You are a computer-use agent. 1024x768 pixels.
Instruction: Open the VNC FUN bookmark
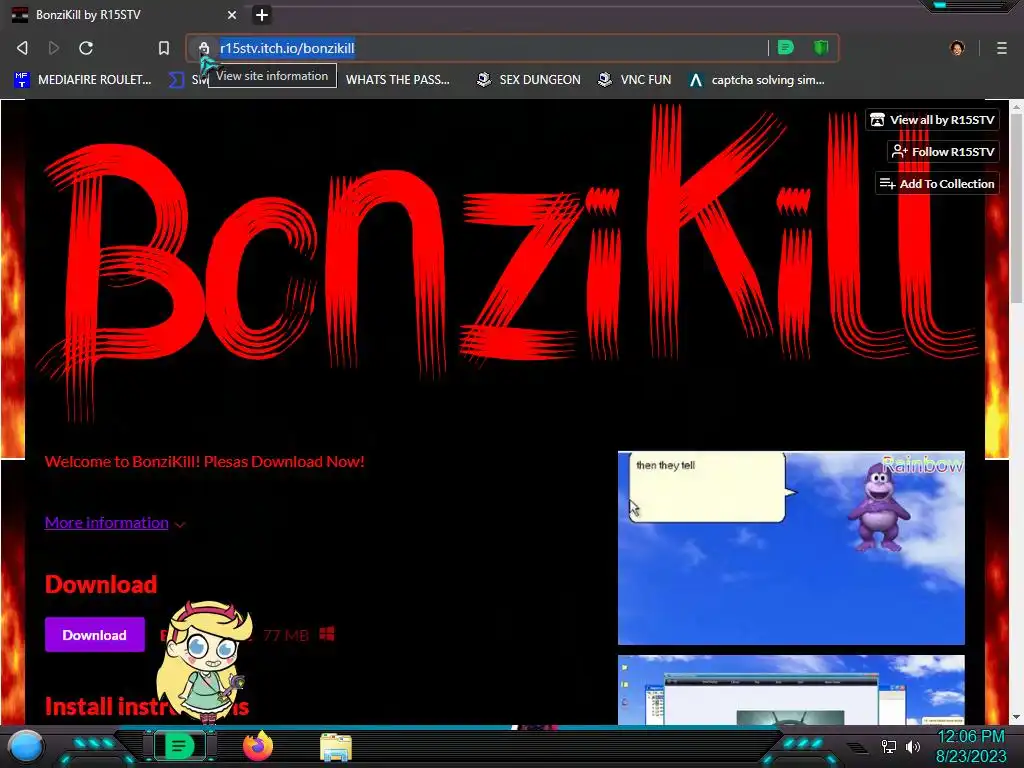[x=635, y=80]
